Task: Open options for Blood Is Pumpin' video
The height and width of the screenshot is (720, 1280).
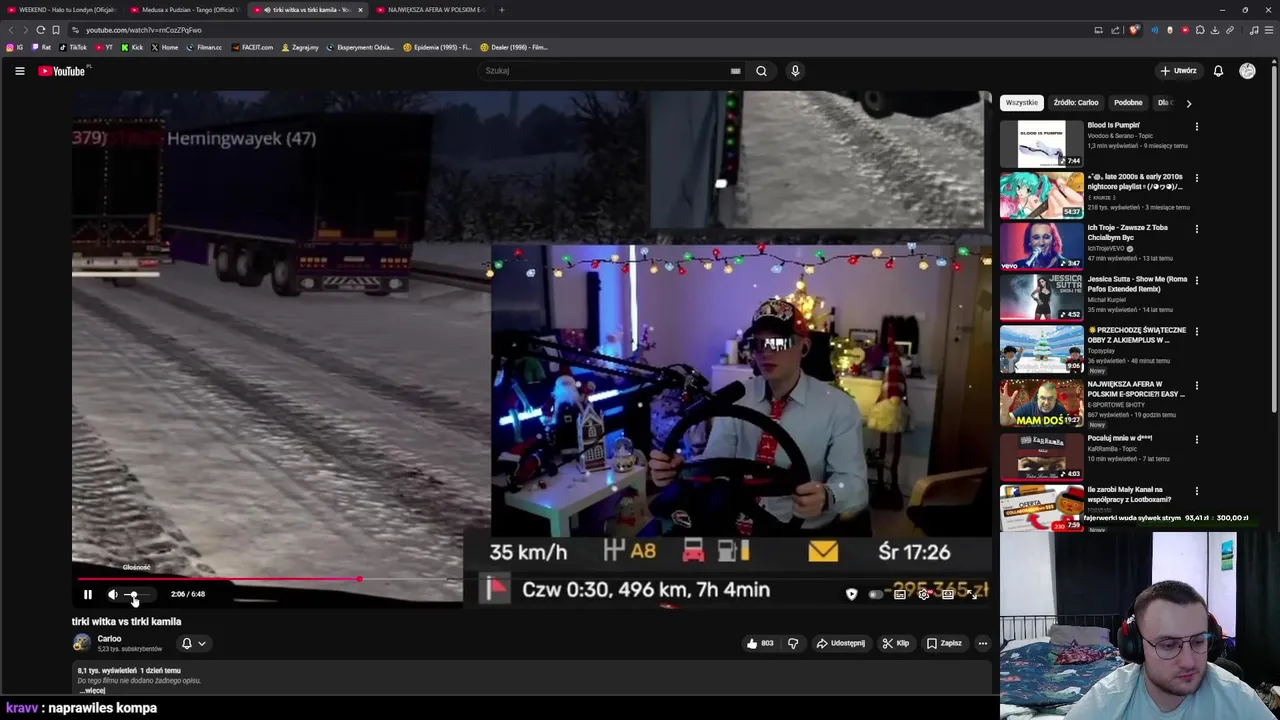Action: tap(1196, 127)
